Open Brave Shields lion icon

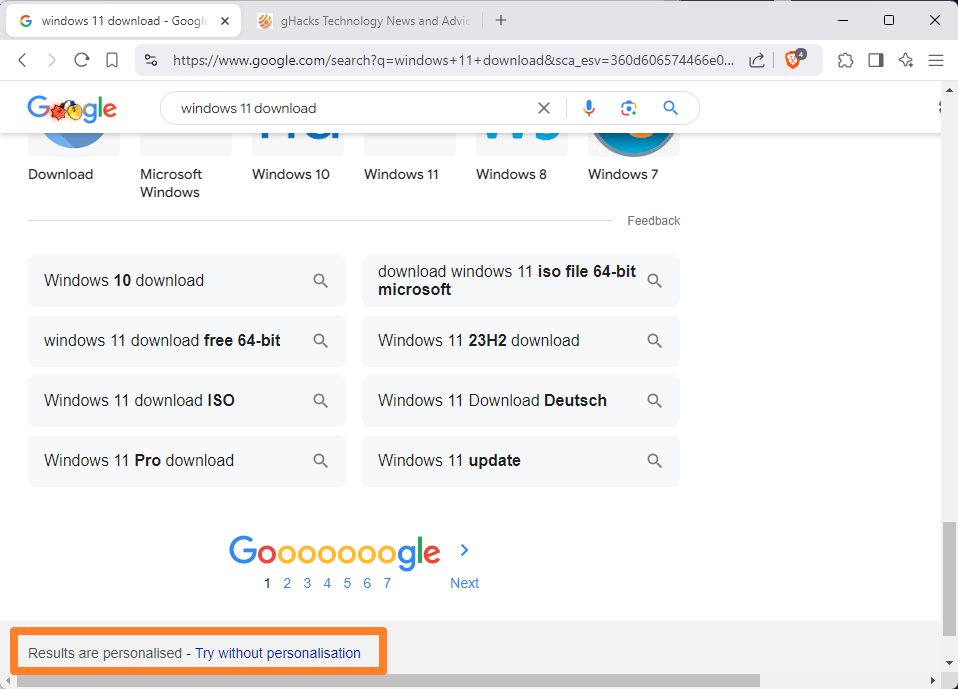tap(794, 59)
